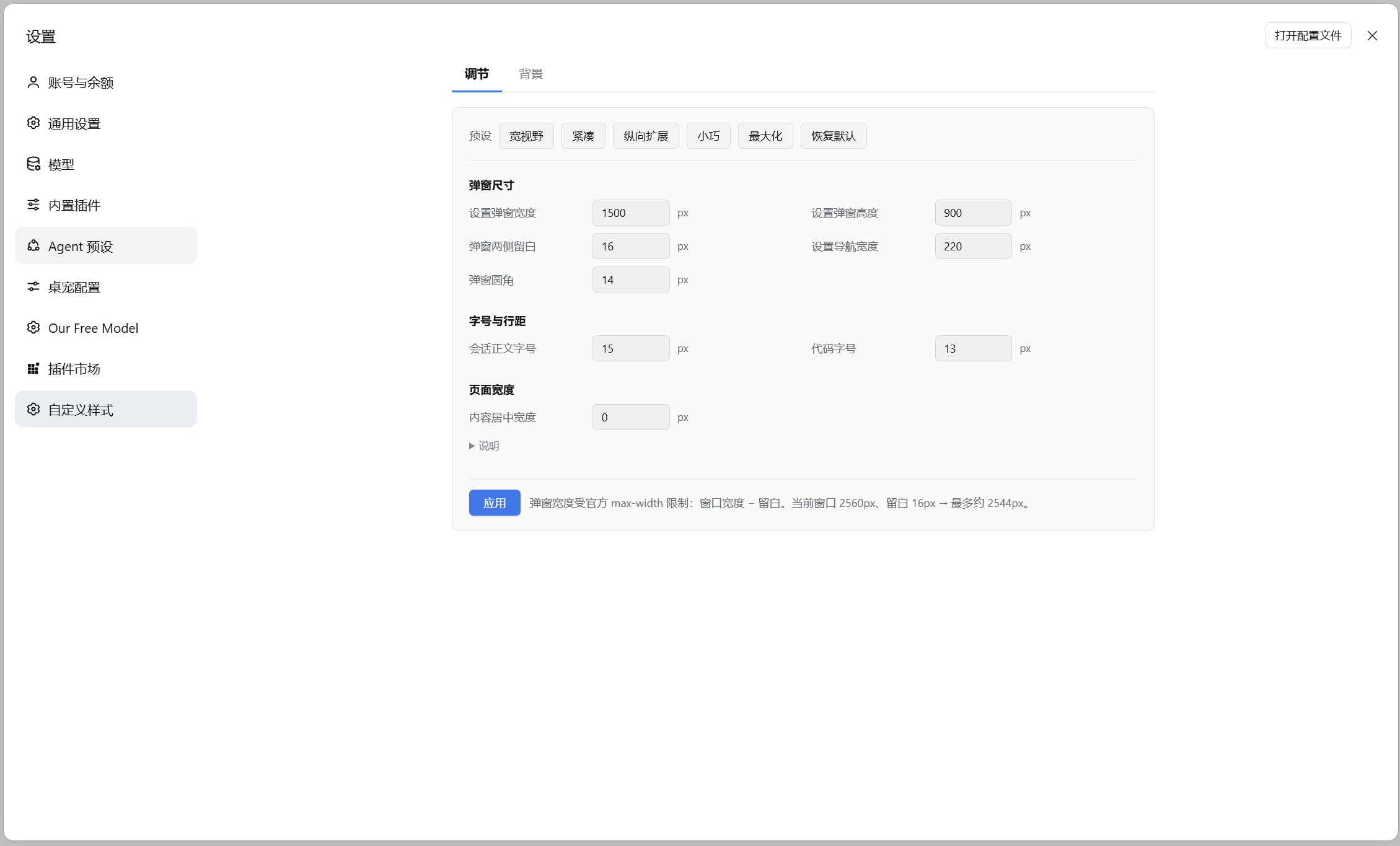Apply the 宽视野 preset

click(x=526, y=136)
